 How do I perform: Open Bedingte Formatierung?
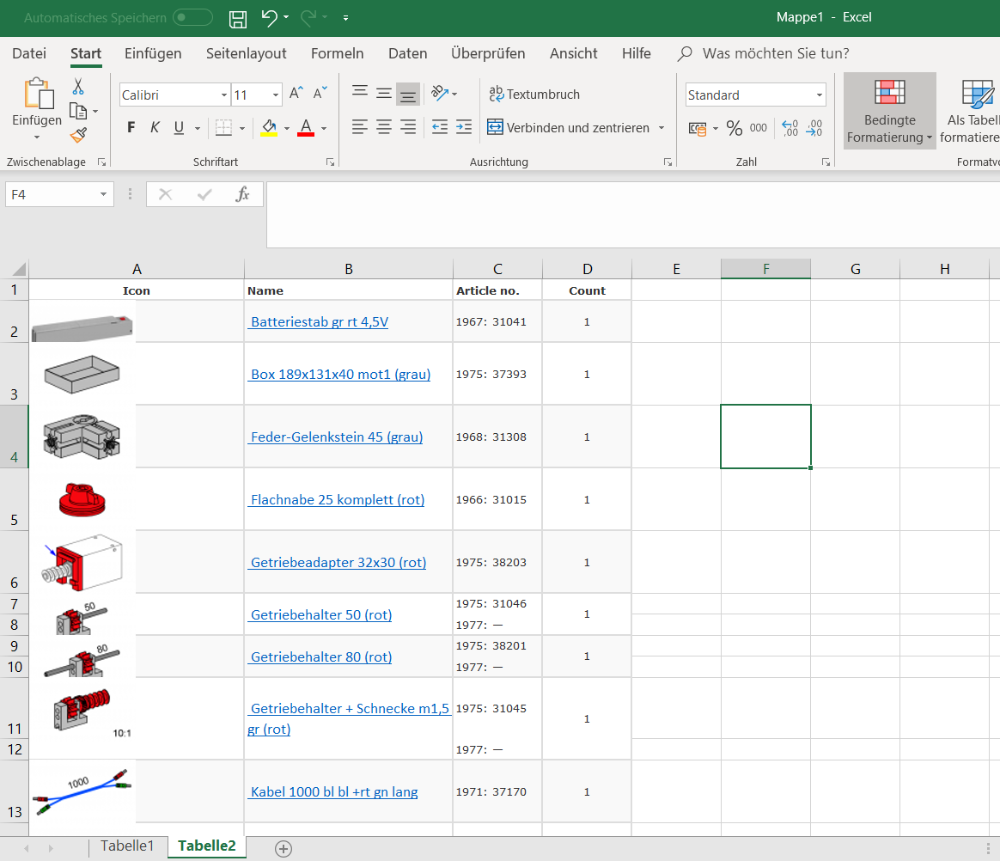pos(888,110)
